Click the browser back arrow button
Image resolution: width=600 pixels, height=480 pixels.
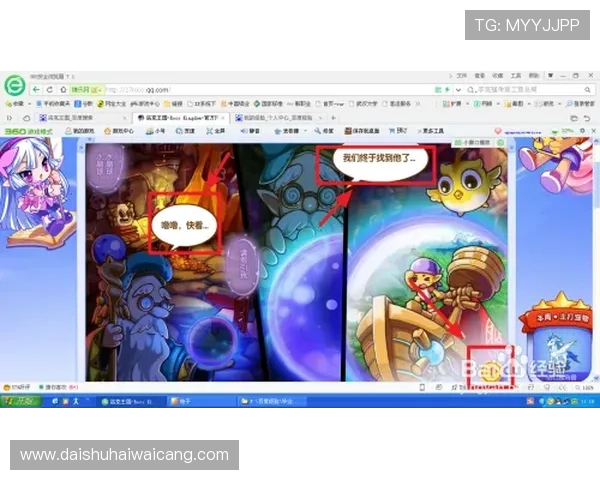click(x=36, y=90)
